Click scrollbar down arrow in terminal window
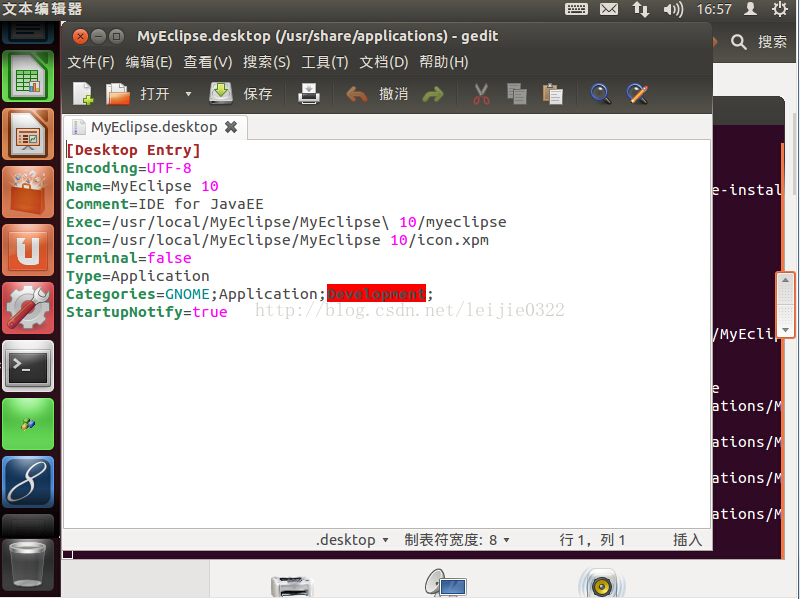 pyautogui.click(x=785, y=331)
